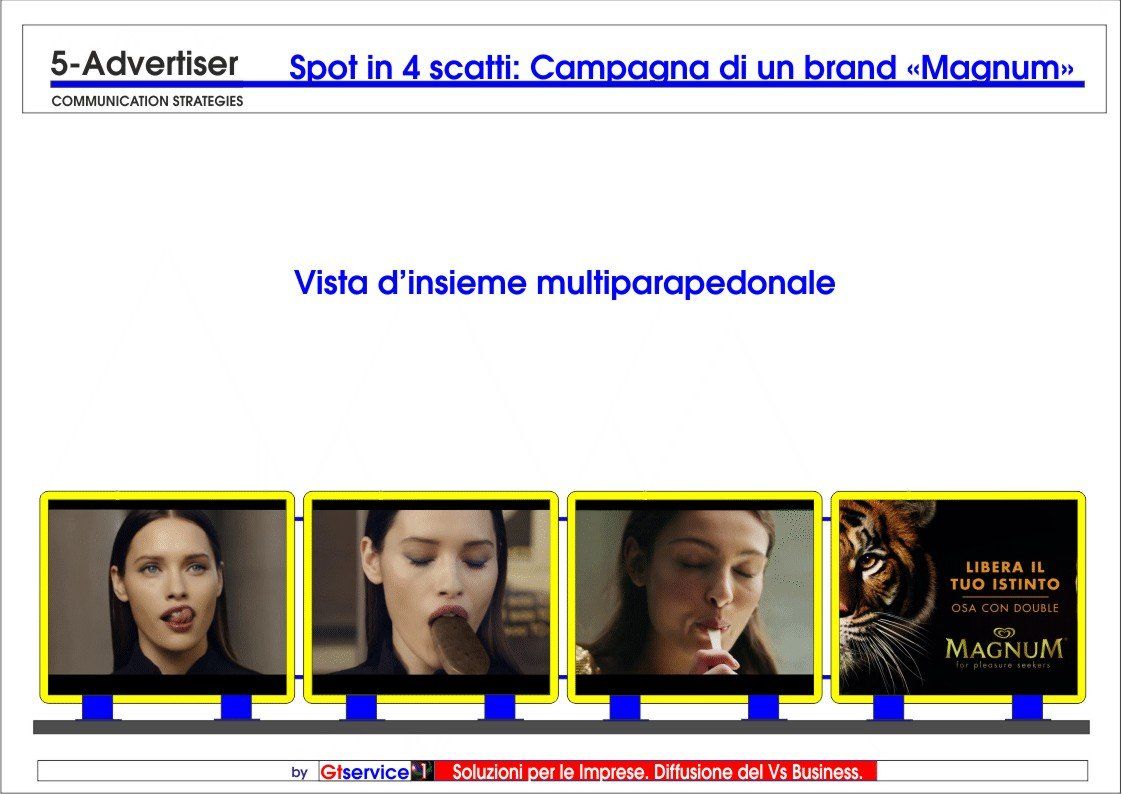Open the 'Spot in 4 scatti' Magnum title link
Viewport: 1122px width, 794px height.
point(681,67)
